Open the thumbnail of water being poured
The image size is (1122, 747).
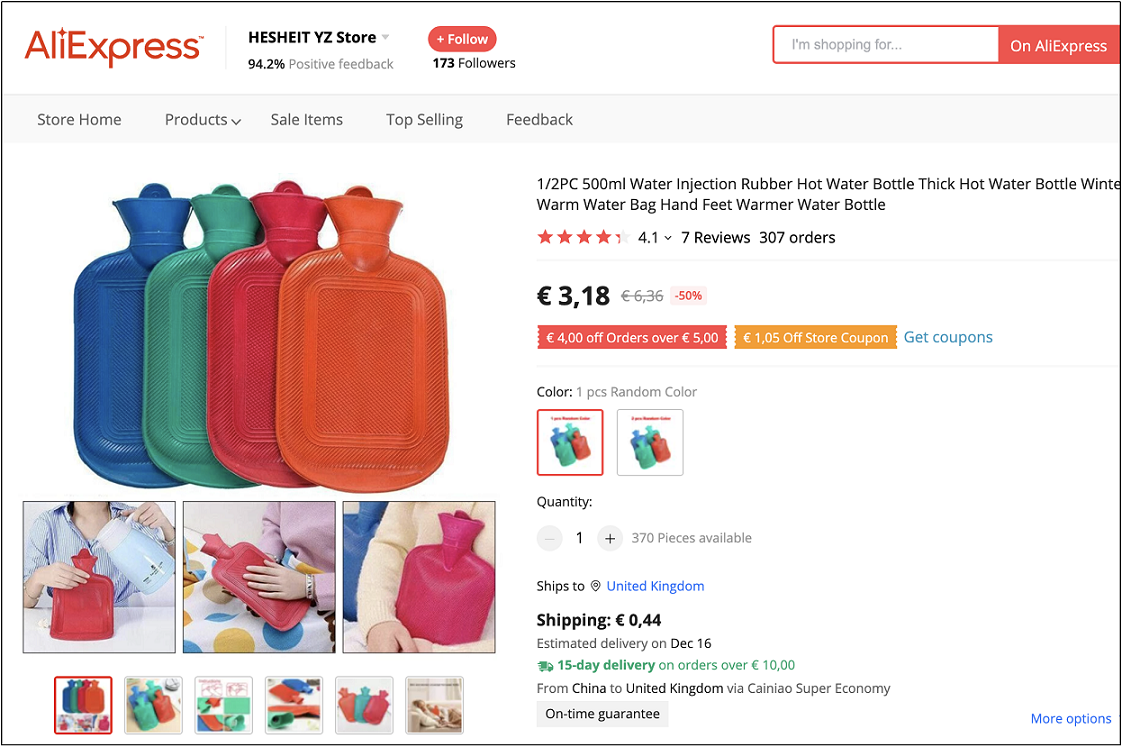[x=99, y=577]
